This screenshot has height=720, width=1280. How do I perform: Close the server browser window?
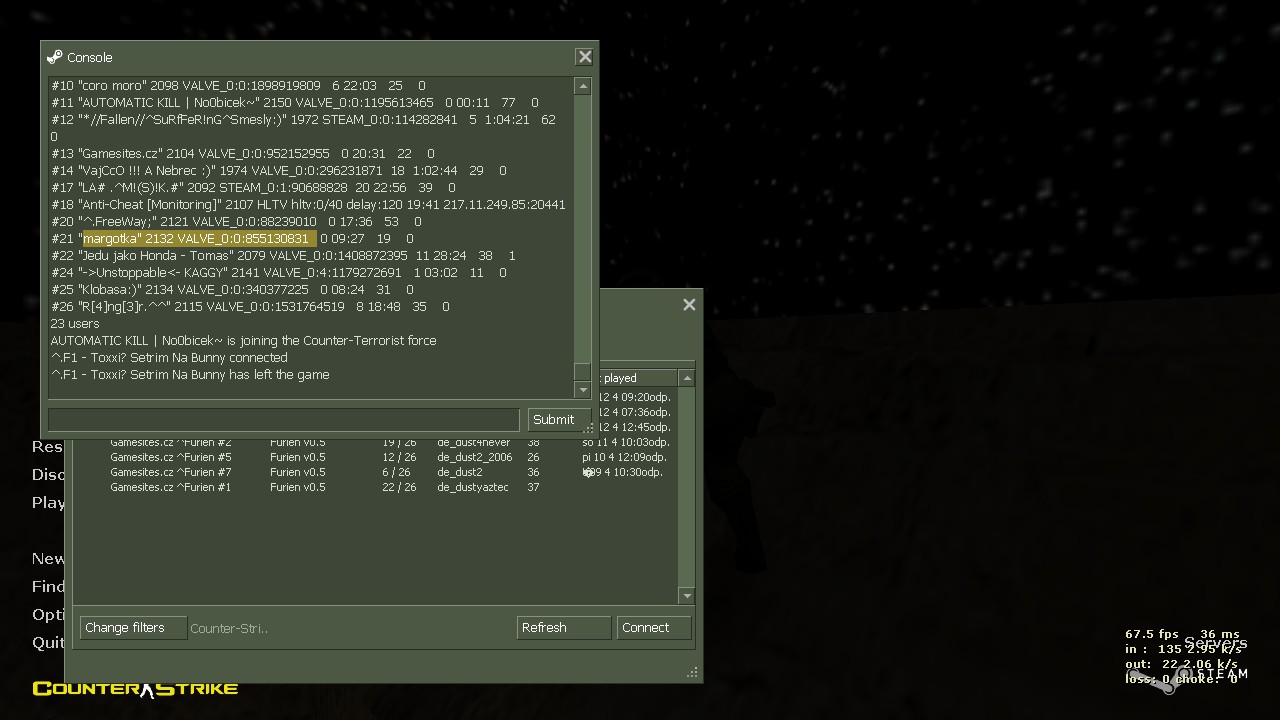[x=689, y=305]
